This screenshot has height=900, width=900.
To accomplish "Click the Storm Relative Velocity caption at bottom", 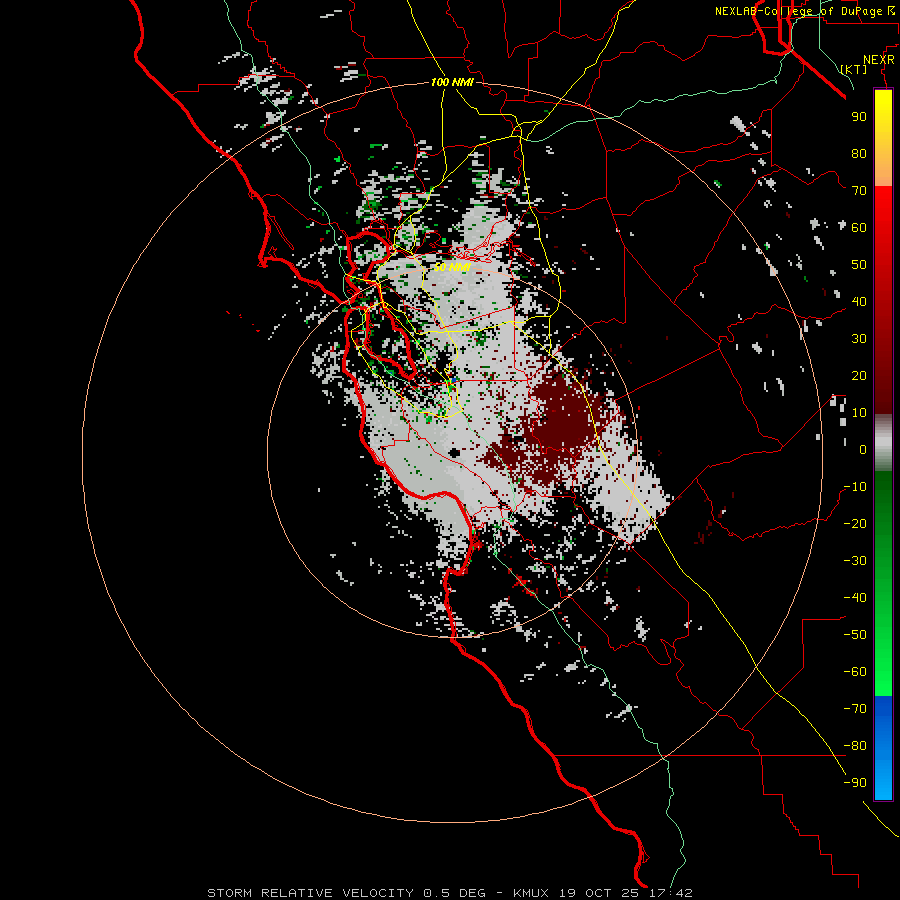I will pos(450,893).
